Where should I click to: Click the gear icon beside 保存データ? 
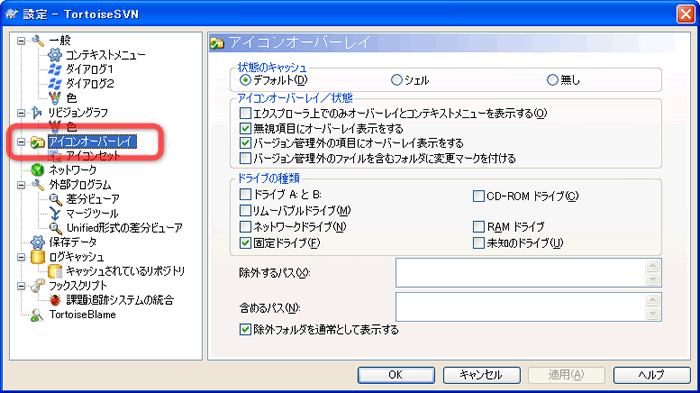[x=38, y=242]
